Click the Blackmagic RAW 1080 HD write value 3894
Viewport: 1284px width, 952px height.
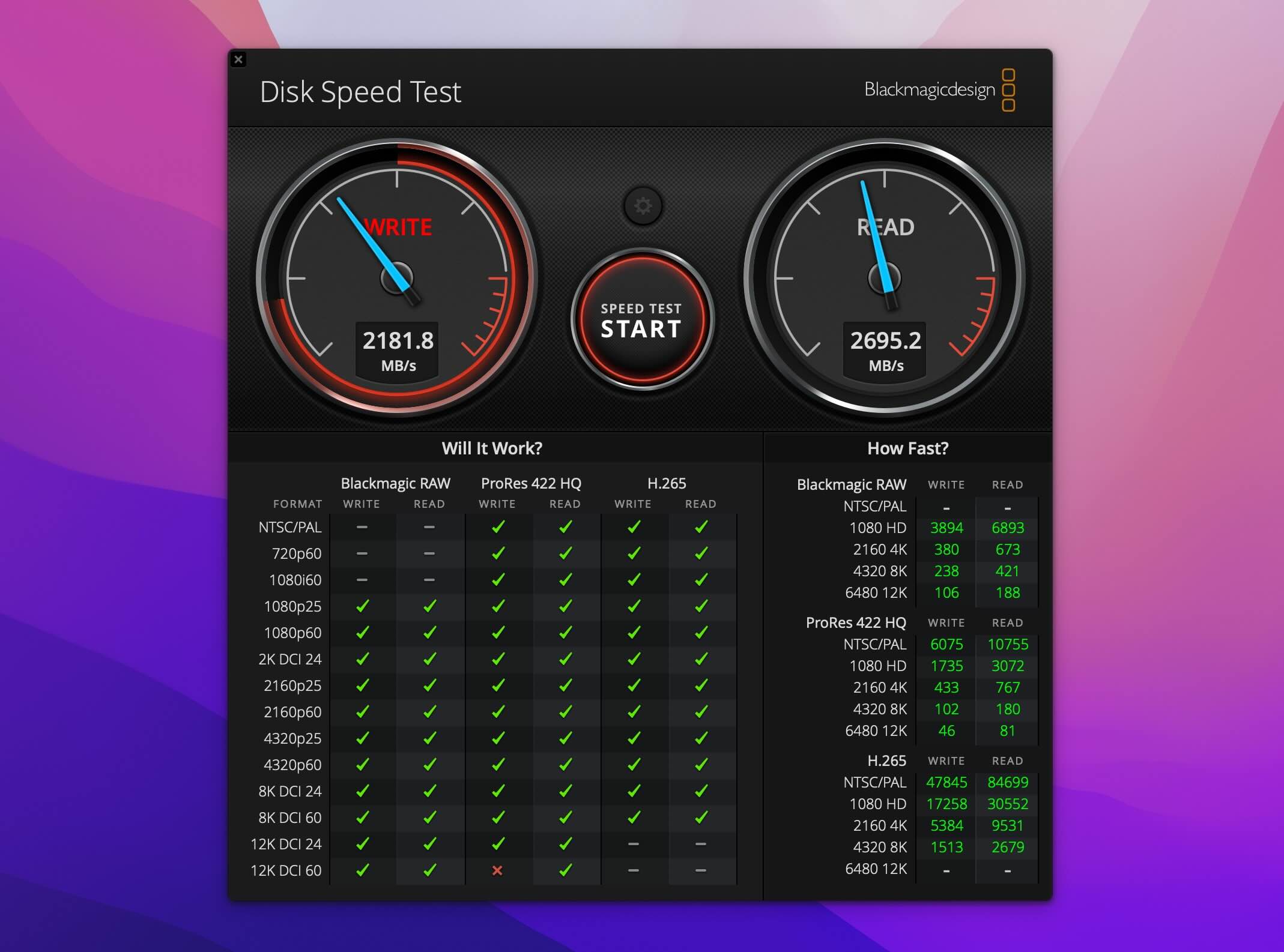point(946,528)
